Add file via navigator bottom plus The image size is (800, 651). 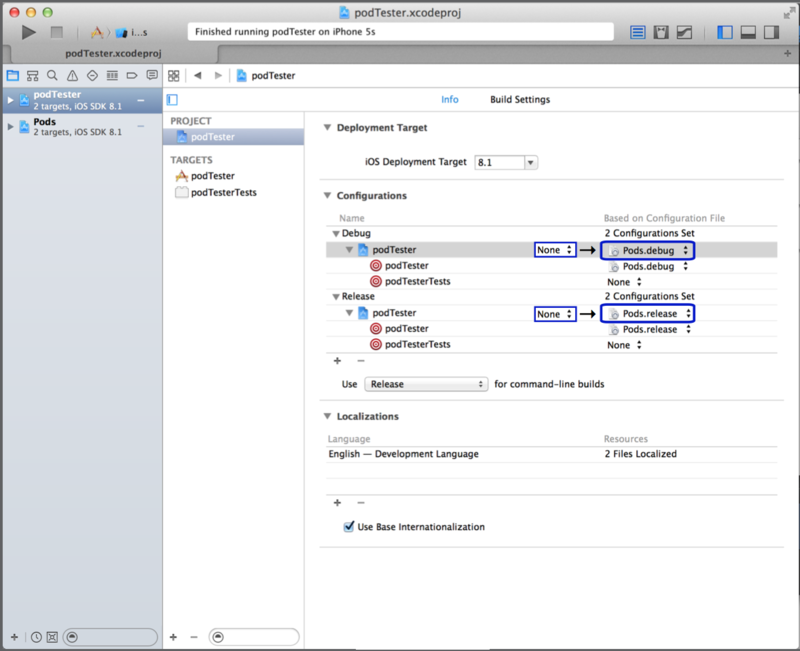(x=14, y=637)
